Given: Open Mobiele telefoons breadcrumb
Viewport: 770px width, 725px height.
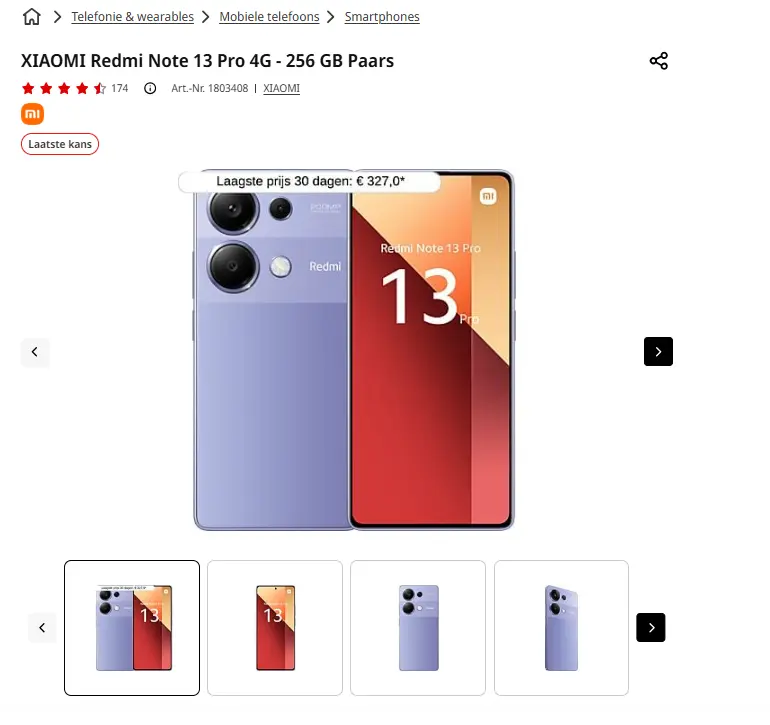Looking at the screenshot, I should [x=269, y=17].
